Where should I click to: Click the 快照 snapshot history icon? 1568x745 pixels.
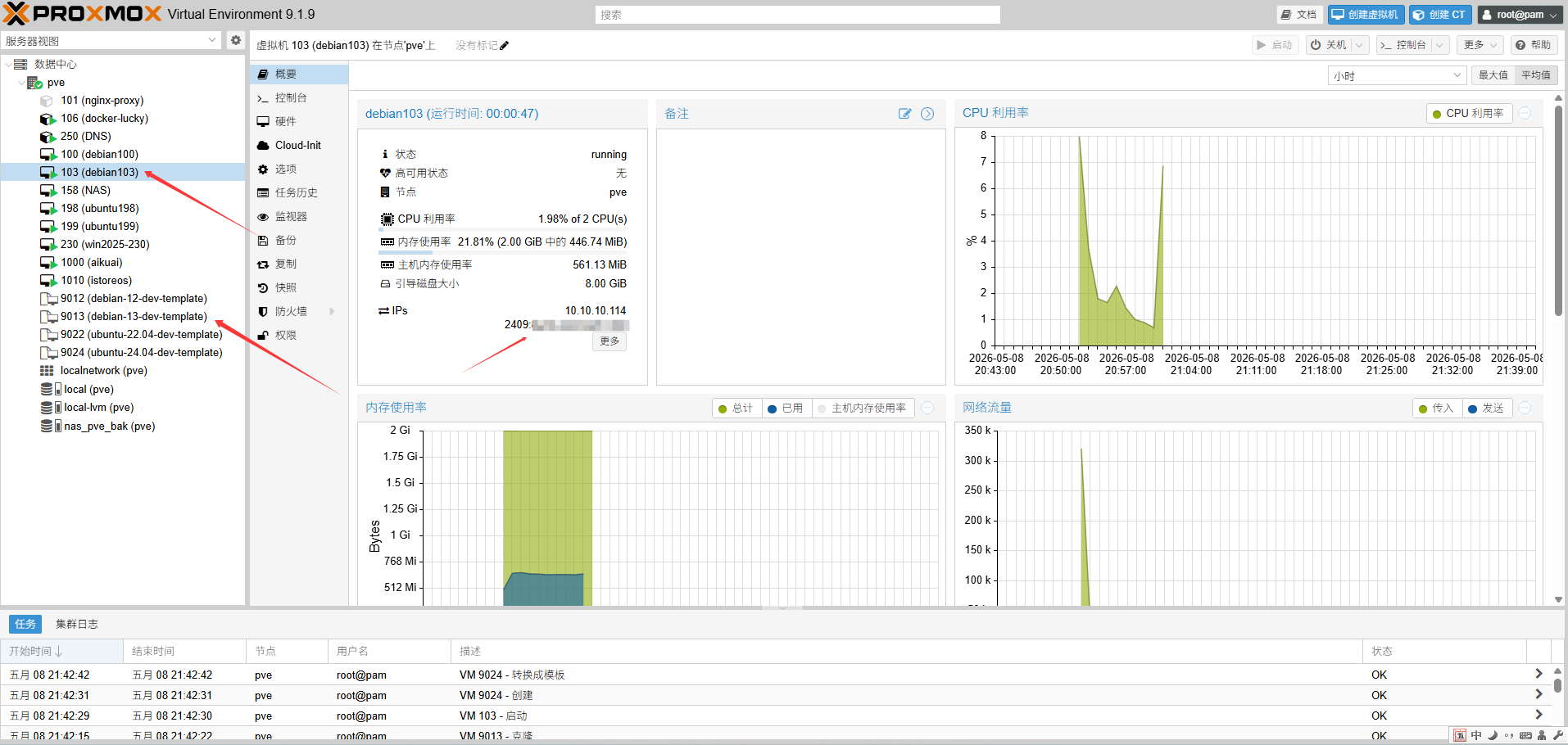pos(263,288)
